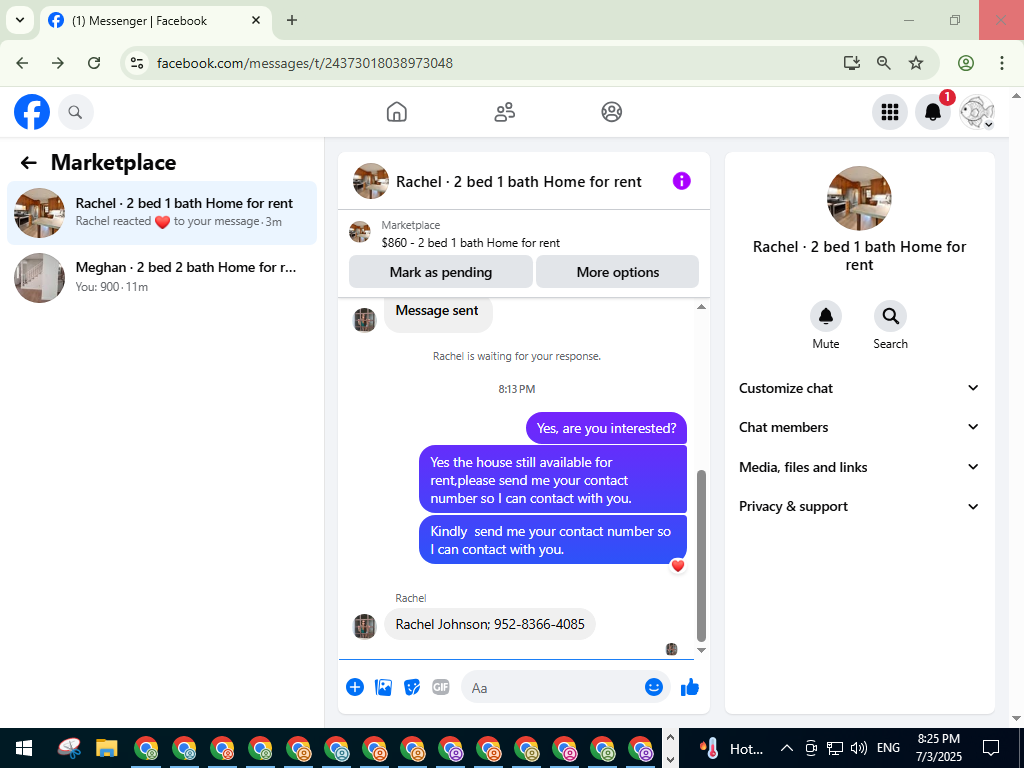
Task: Click the large listing photo in the info panel
Action: [859, 198]
